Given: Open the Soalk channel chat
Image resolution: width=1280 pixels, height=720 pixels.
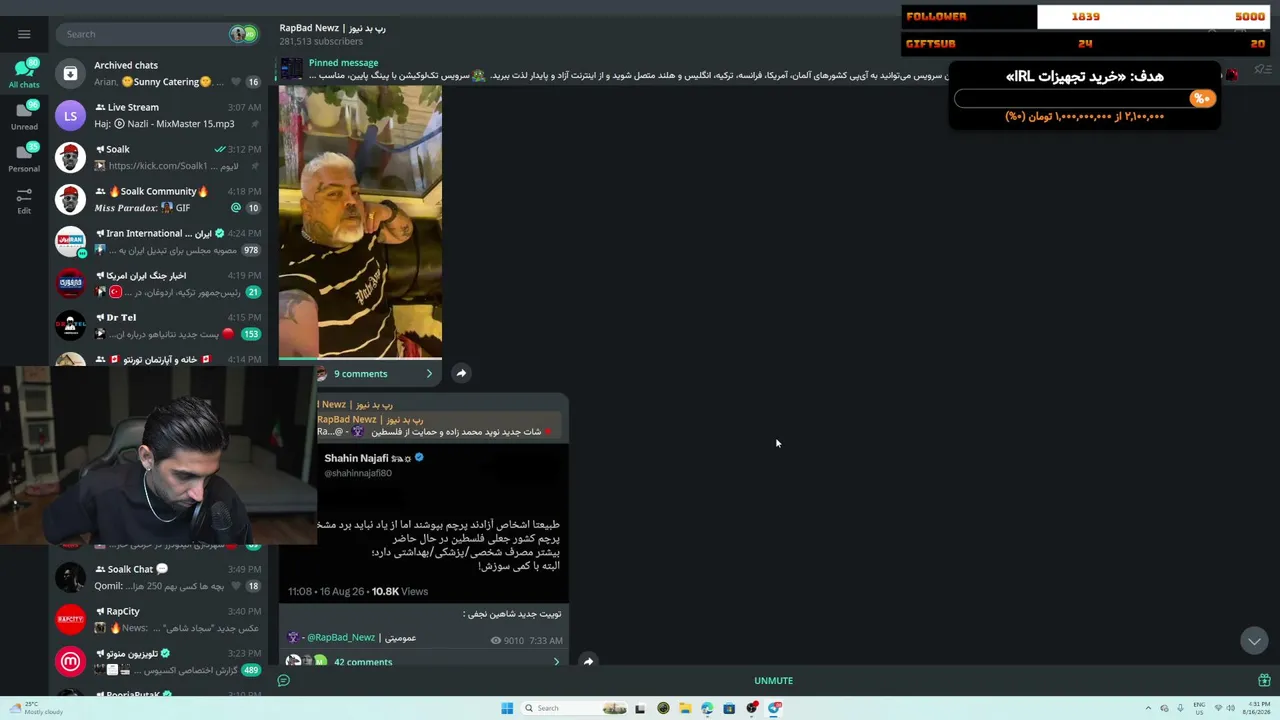Looking at the screenshot, I should tap(160, 157).
